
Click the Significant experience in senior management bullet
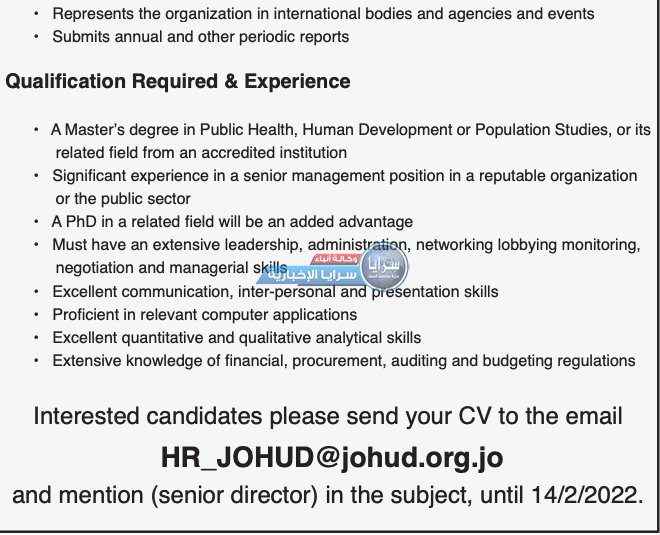(x=345, y=176)
